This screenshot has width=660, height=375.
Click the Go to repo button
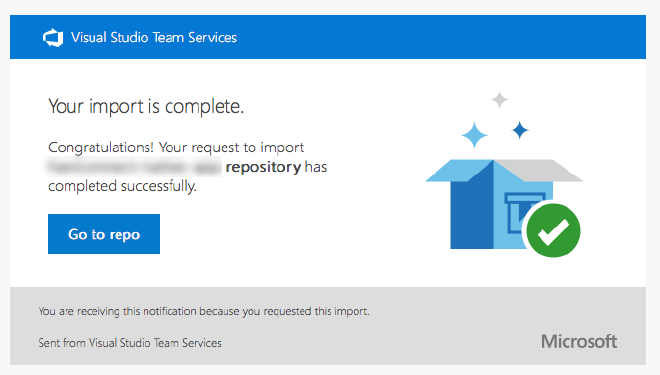tap(104, 234)
